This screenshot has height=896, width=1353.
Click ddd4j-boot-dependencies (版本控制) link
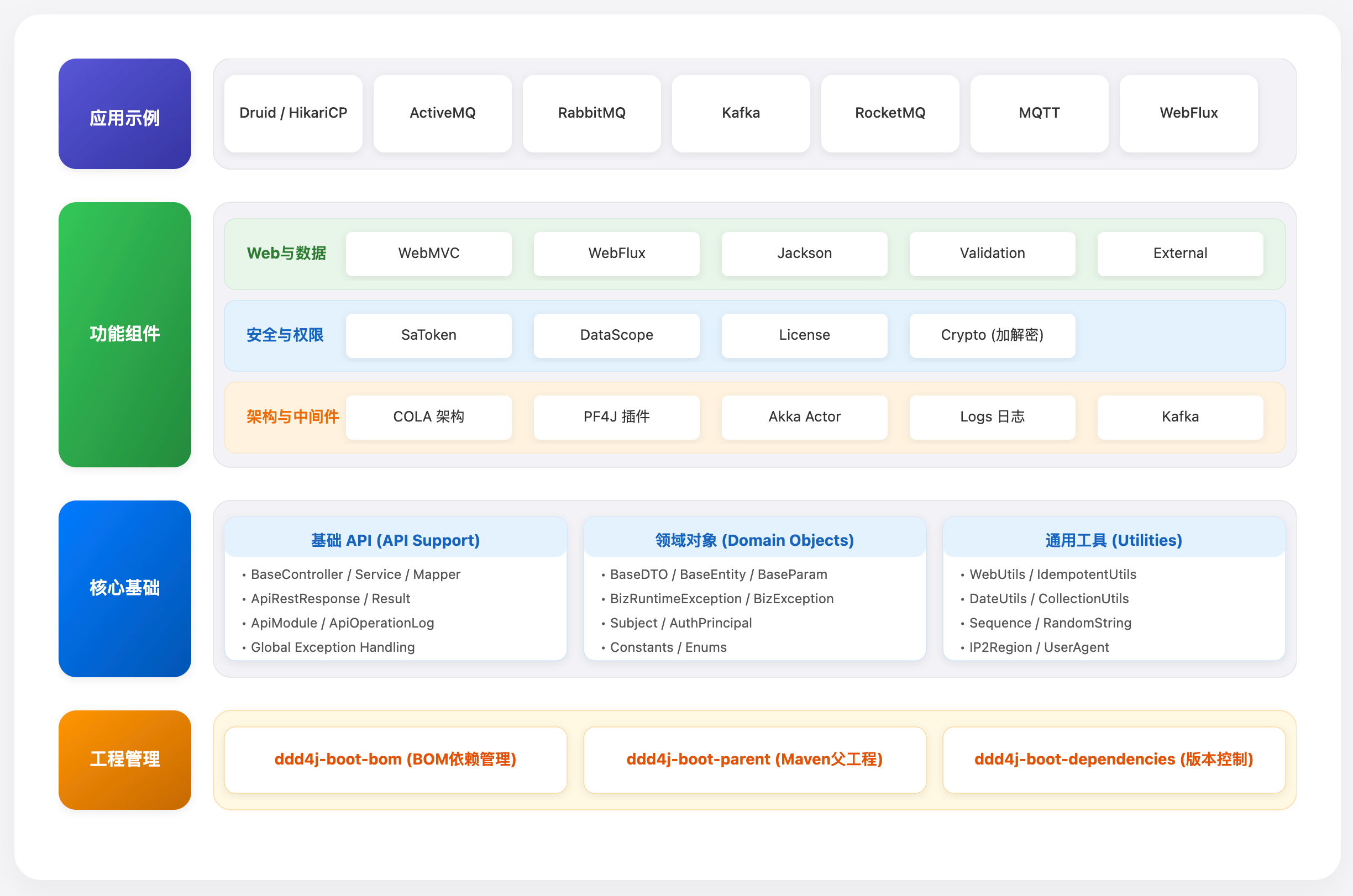[1114, 760]
